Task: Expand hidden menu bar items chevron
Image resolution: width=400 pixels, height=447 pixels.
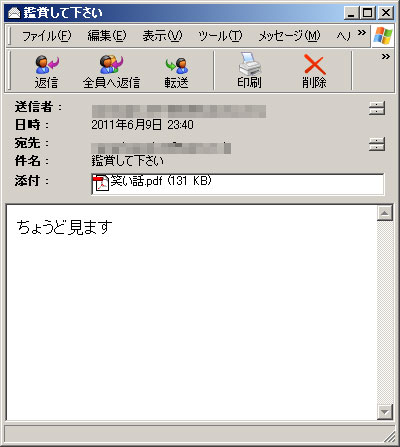Action: [362, 33]
